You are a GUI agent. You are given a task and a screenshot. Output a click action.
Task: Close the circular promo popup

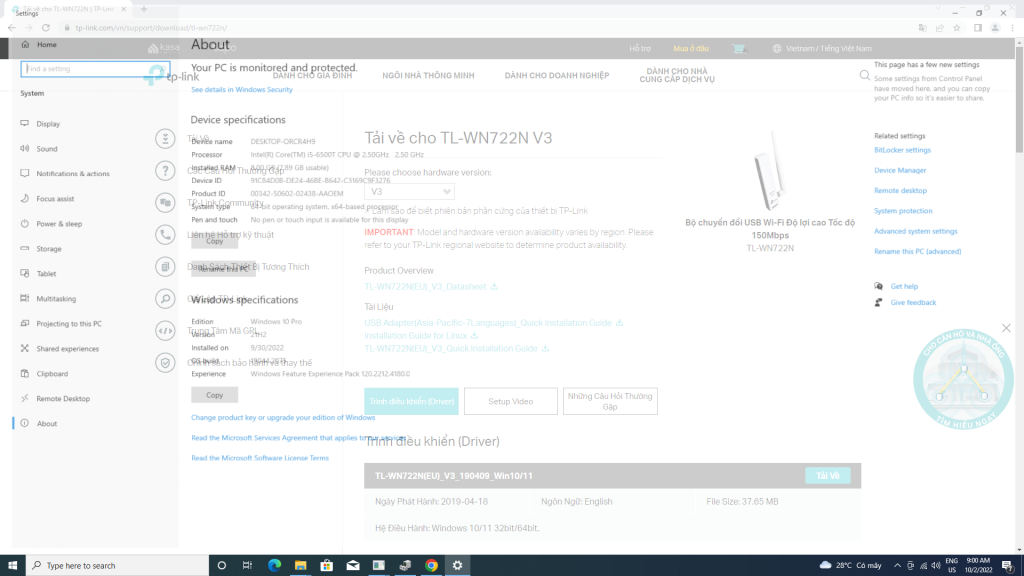[1006, 328]
